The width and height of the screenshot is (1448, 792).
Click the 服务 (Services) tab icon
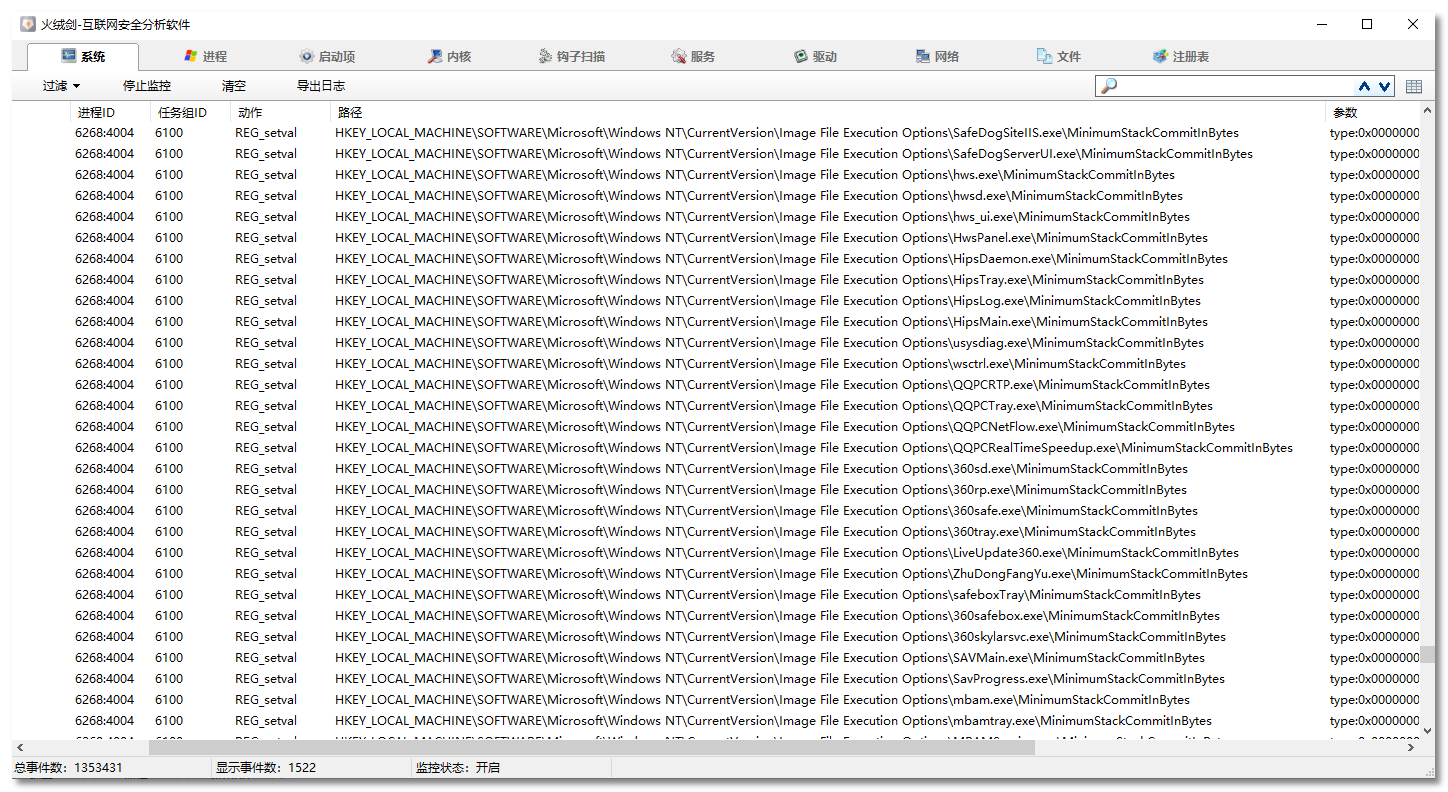click(x=679, y=57)
